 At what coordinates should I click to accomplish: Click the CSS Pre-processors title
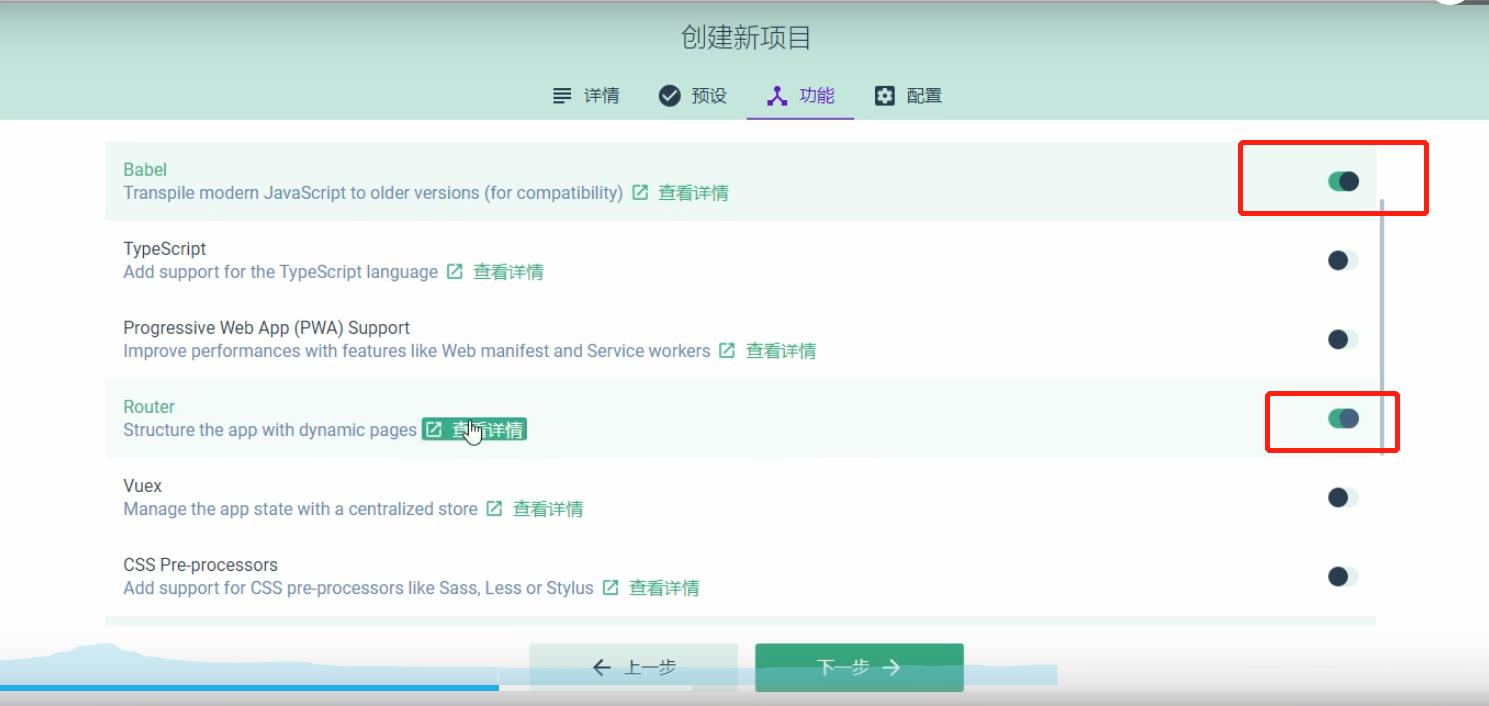click(x=201, y=565)
